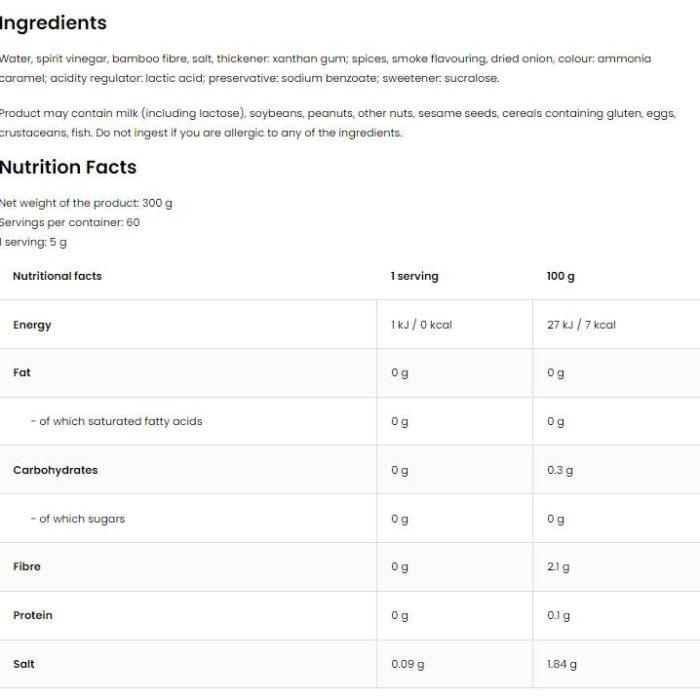The width and height of the screenshot is (700, 700).
Task: Click the Nutrition Facts heading
Action: pyautogui.click(x=68, y=167)
